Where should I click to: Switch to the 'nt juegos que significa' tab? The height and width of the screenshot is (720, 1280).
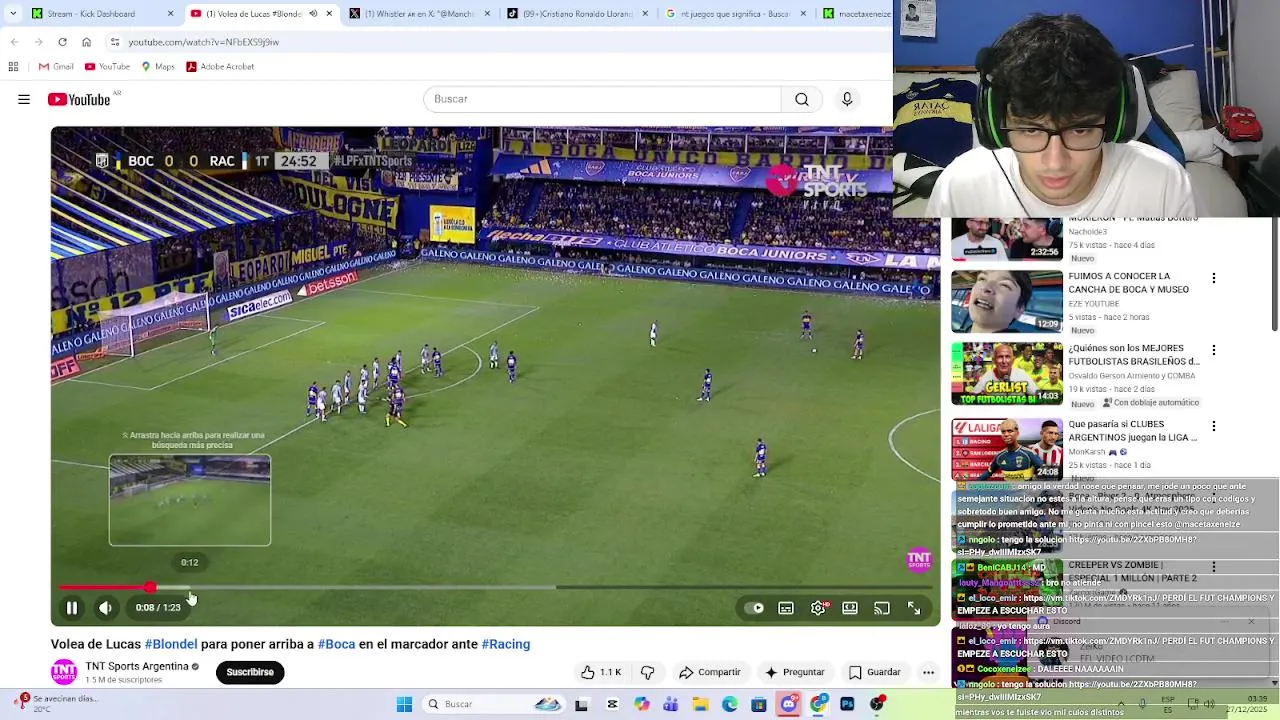tap(735, 14)
